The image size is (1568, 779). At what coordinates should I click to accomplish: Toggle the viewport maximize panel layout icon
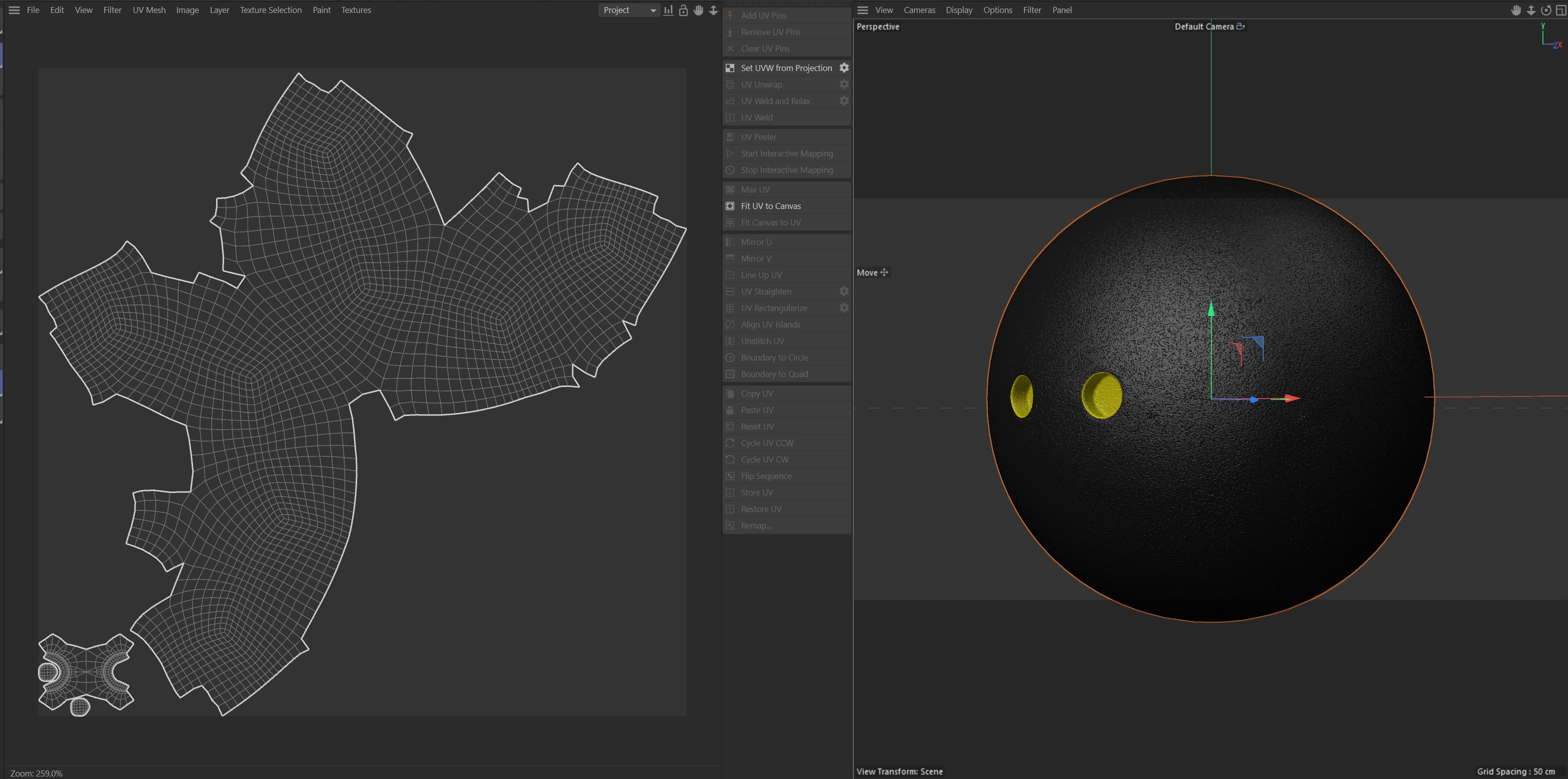[1560, 10]
